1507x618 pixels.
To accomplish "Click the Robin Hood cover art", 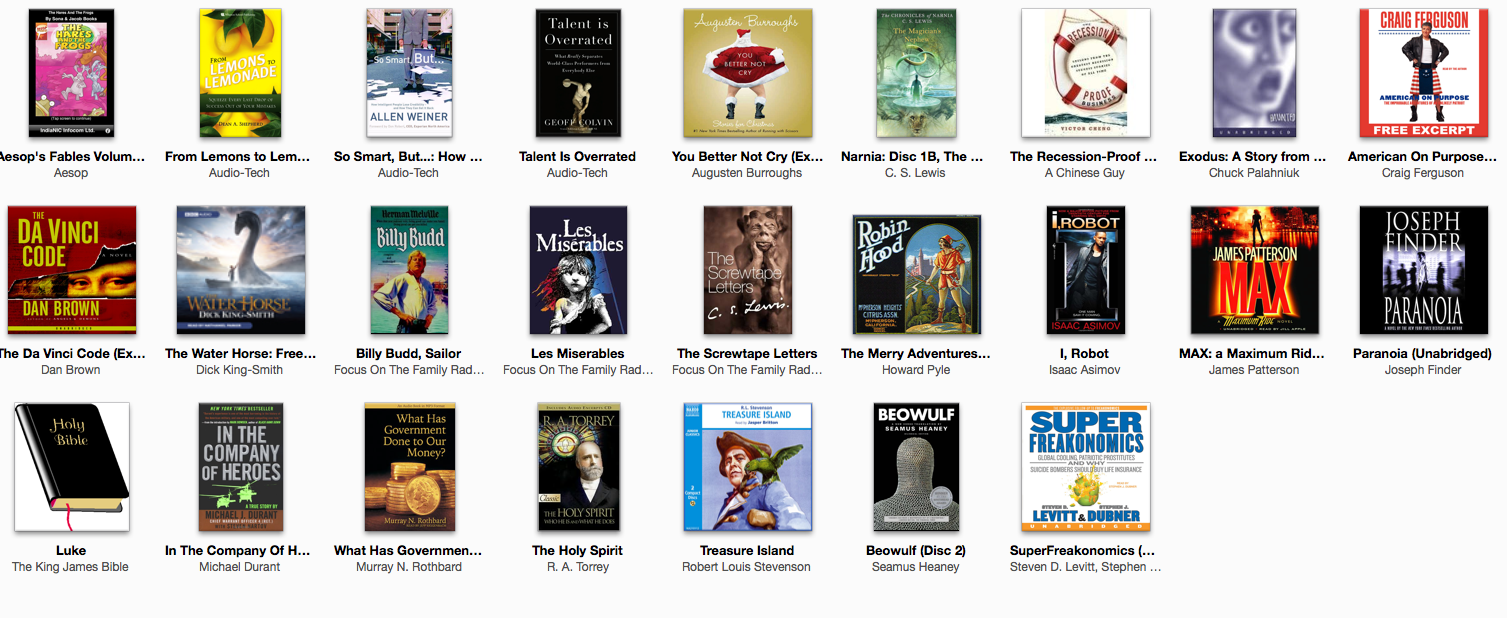I will (916, 274).
